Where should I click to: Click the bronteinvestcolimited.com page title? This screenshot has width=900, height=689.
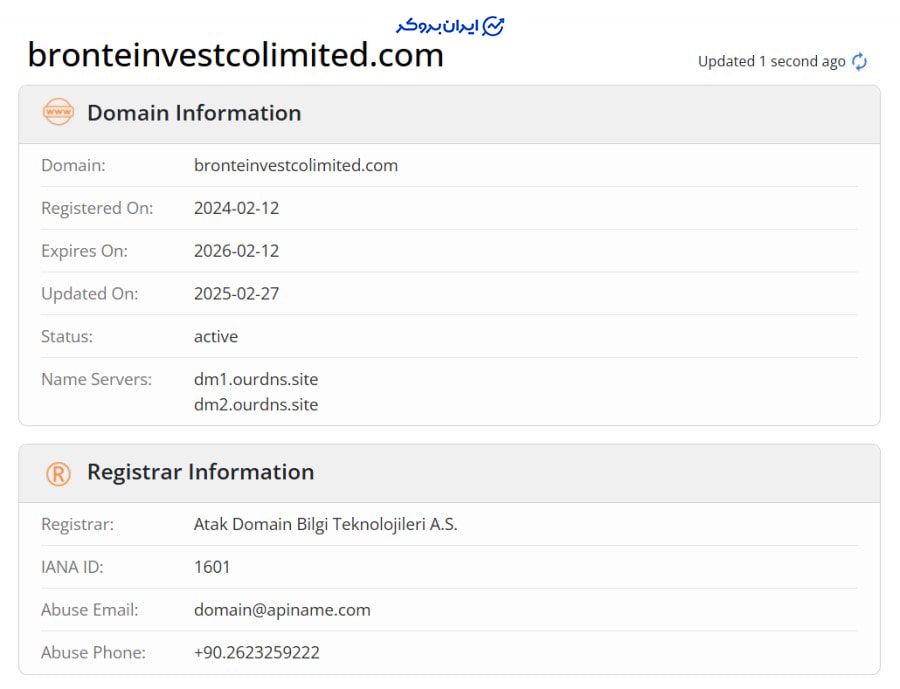tap(235, 55)
